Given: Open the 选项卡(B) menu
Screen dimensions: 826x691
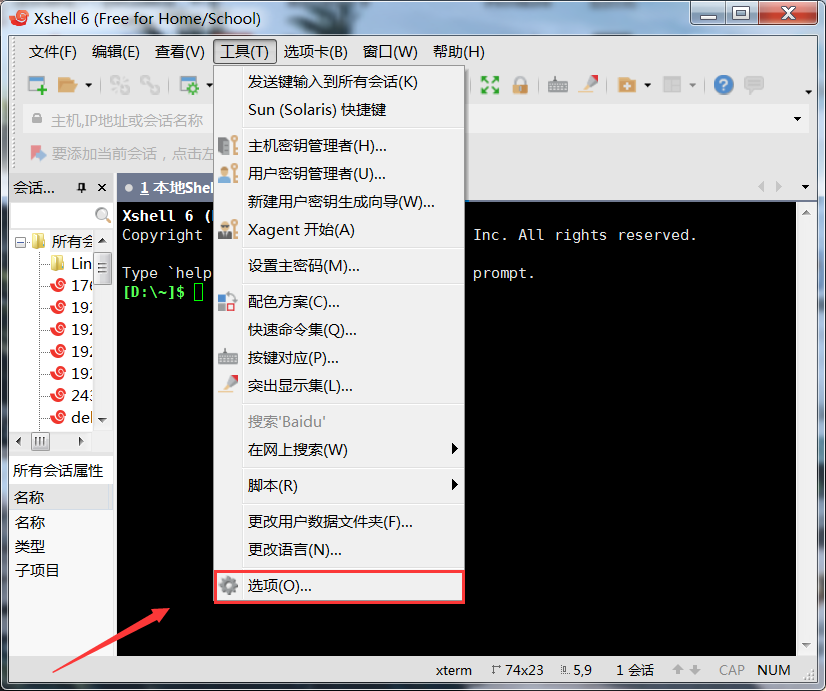Looking at the screenshot, I should click(316, 52).
